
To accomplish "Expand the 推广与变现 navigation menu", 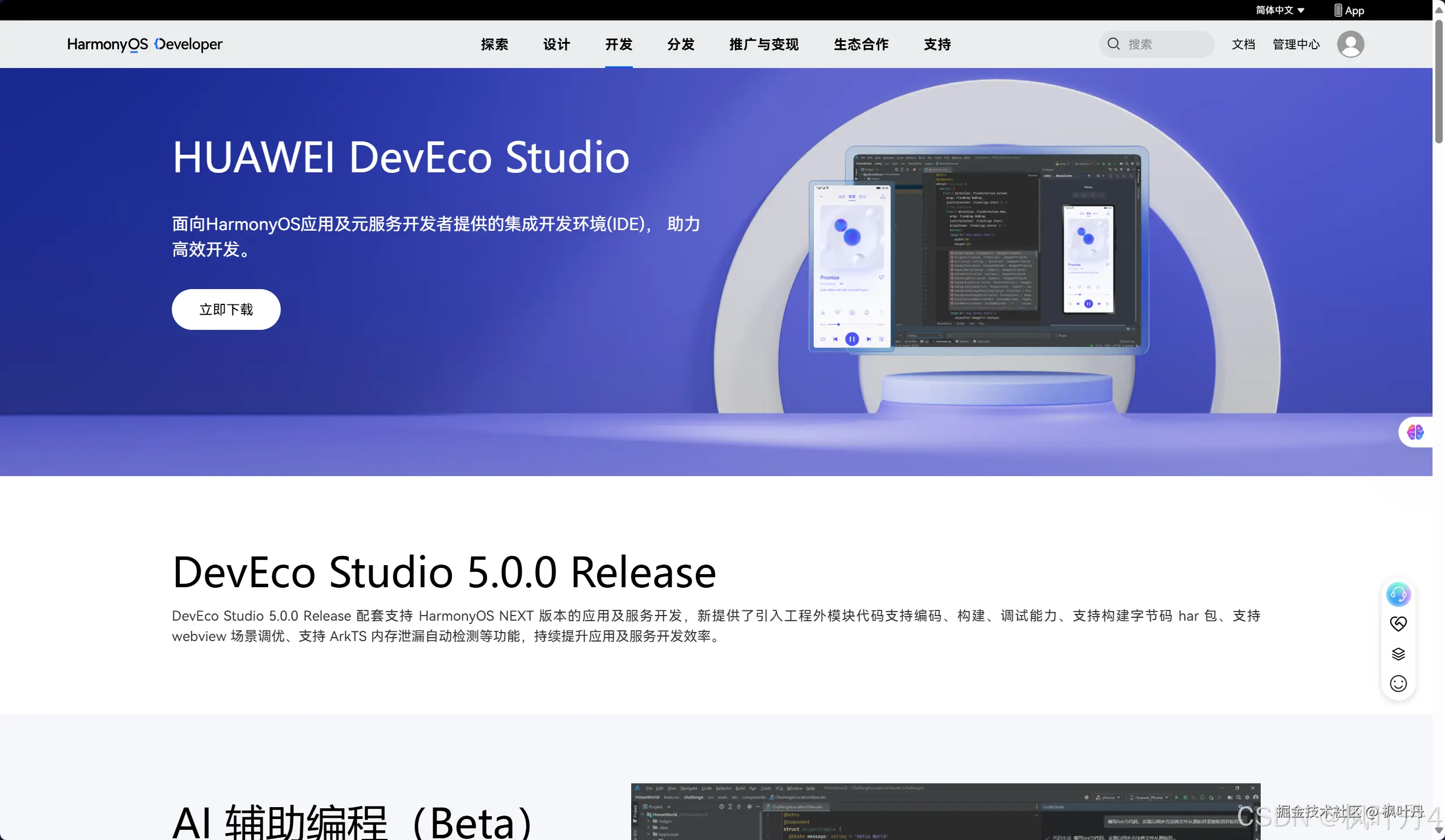I will [764, 44].
